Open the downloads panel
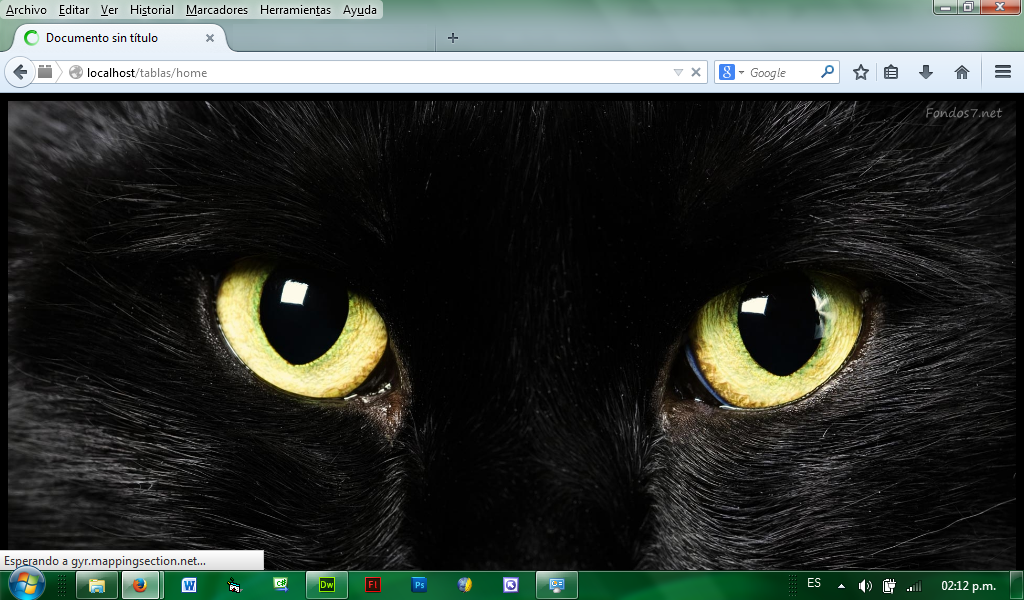Screen dimensions: 1024x600 [x=925, y=72]
